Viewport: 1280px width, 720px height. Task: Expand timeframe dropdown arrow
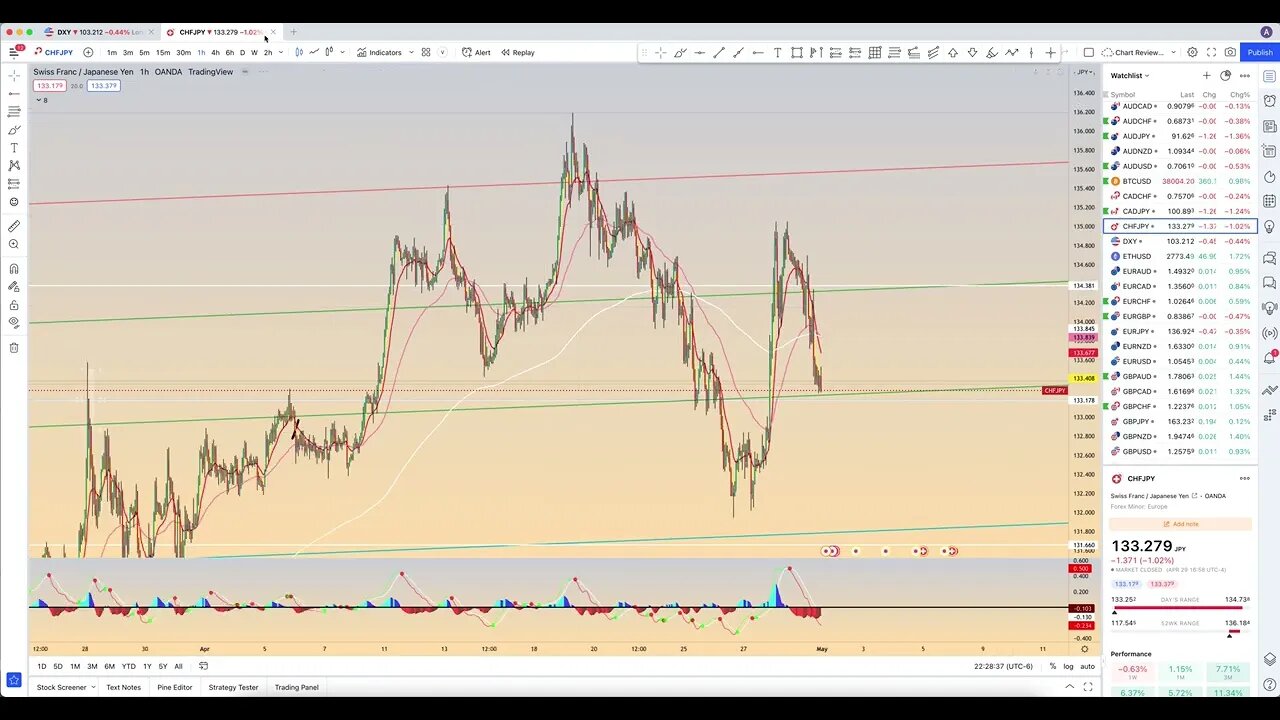point(280,52)
